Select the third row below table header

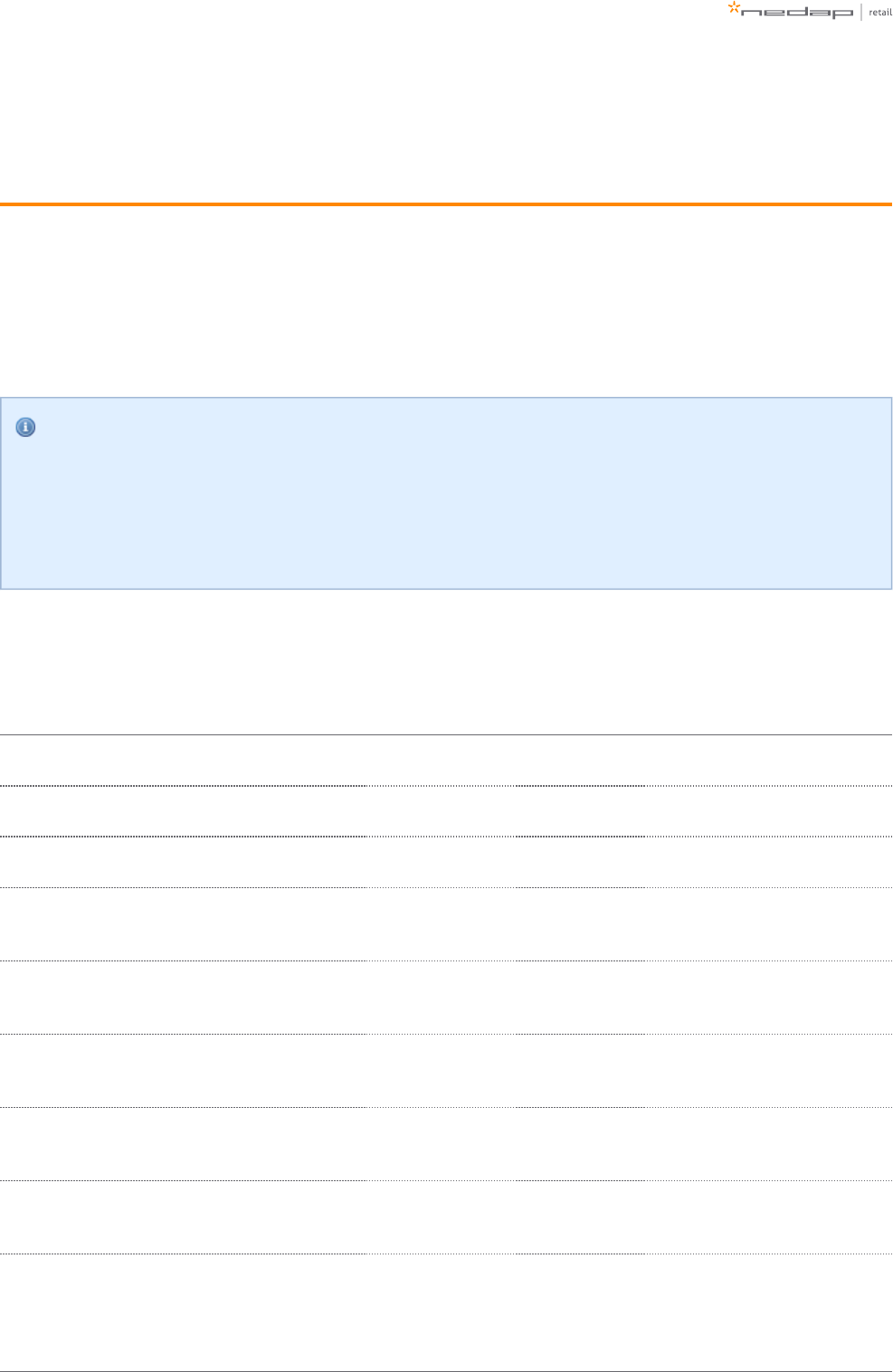tap(446, 923)
